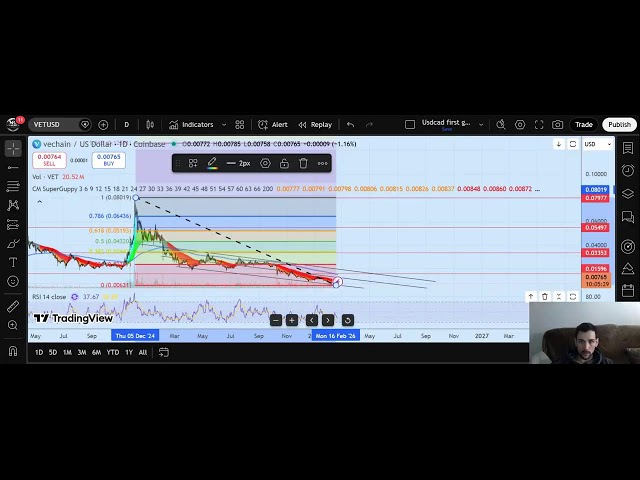The width and height of the screenshot is (640, 480).
Task: Select the 3M time range
Action: point(82,352)
